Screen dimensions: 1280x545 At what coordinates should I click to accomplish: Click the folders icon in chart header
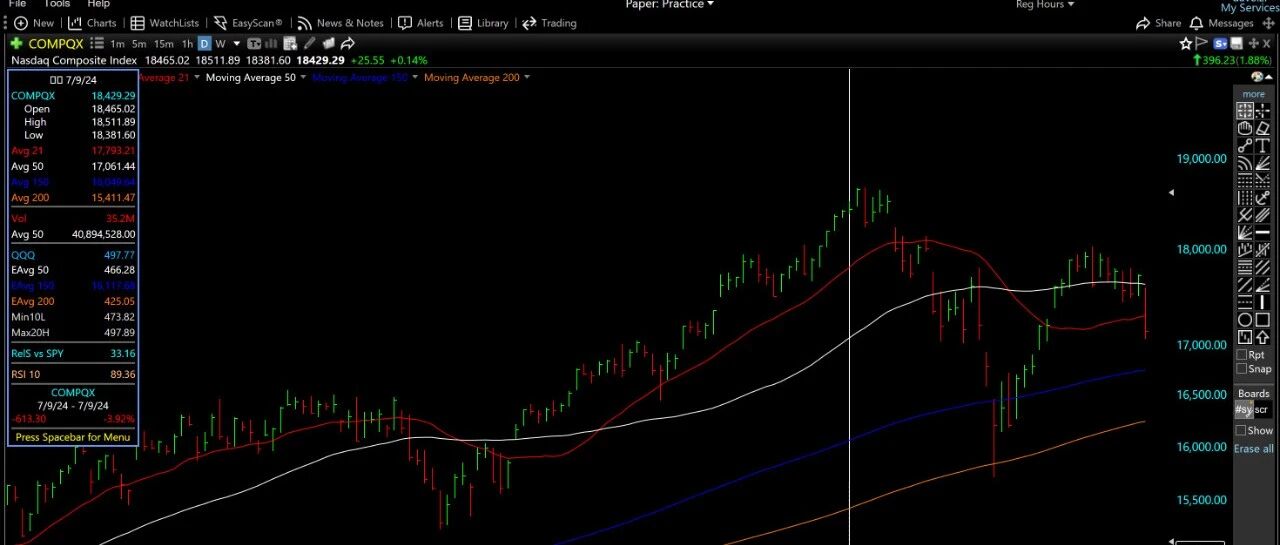(x=328, y=43)
